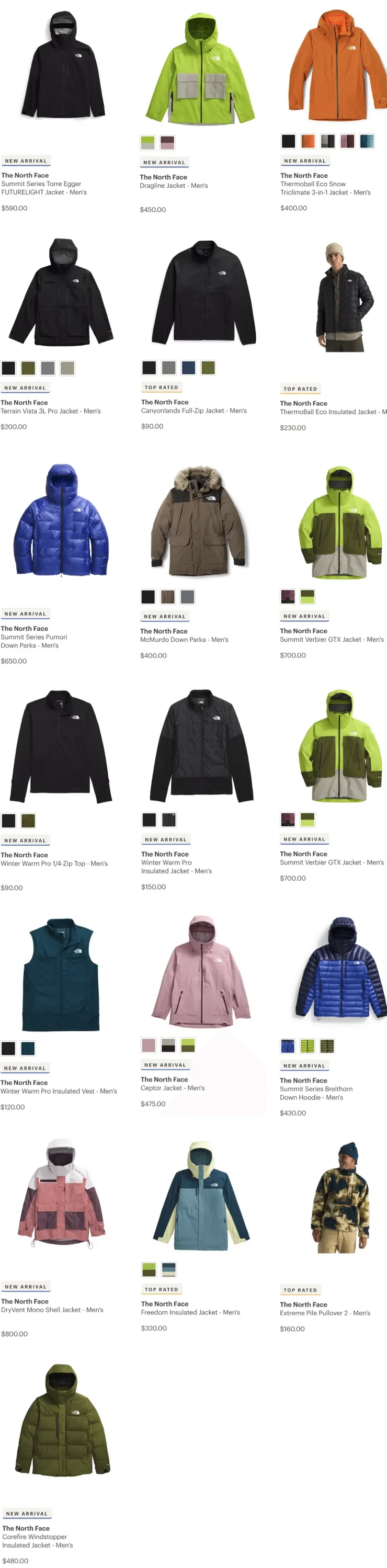Choose brown swatch under McMurdo Down Parka

pyautogui.click(x=168, y=597)
